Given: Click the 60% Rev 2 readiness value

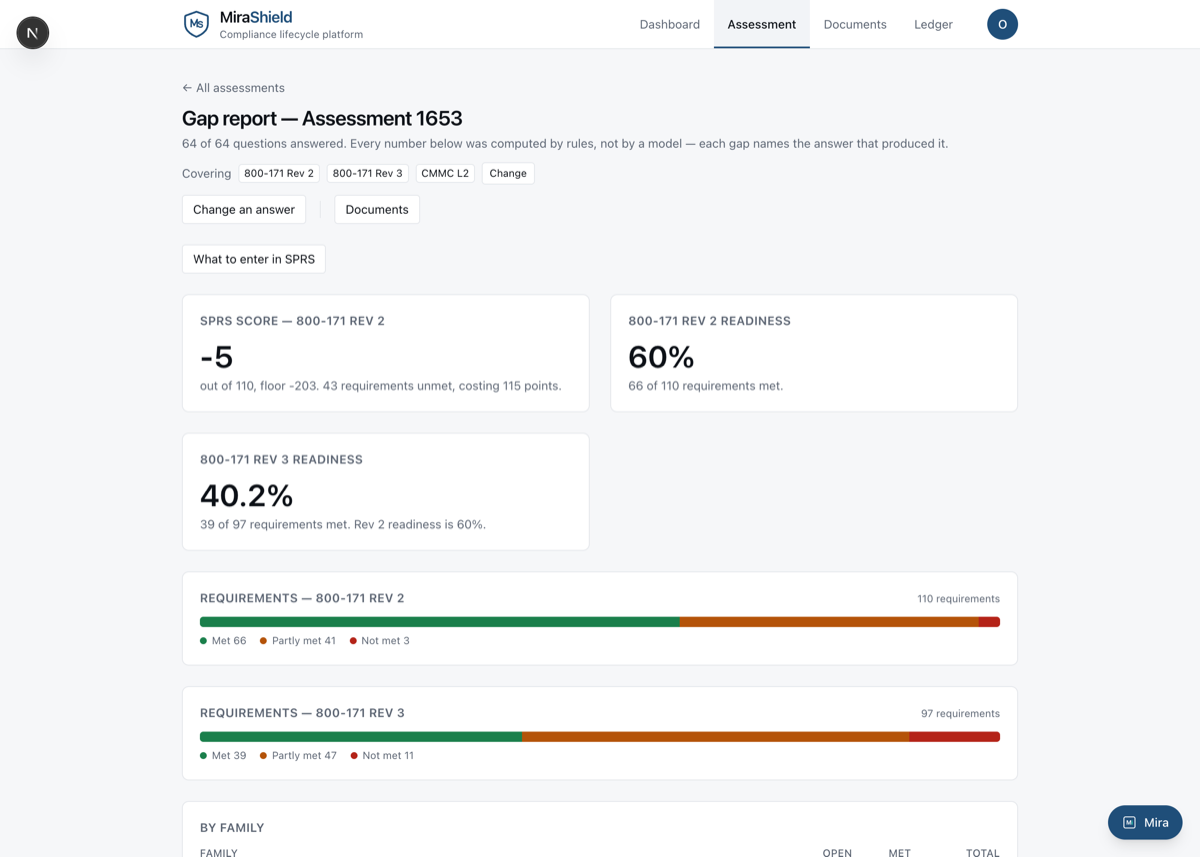Looking at the screenshot, I should 661,357.
